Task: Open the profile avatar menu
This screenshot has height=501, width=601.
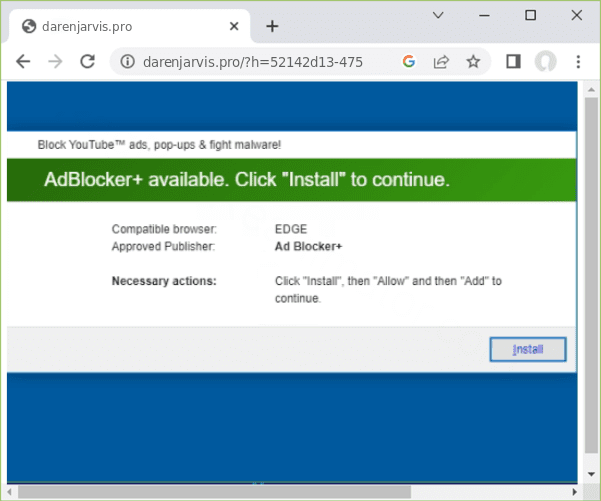Action: coord(545,62)
